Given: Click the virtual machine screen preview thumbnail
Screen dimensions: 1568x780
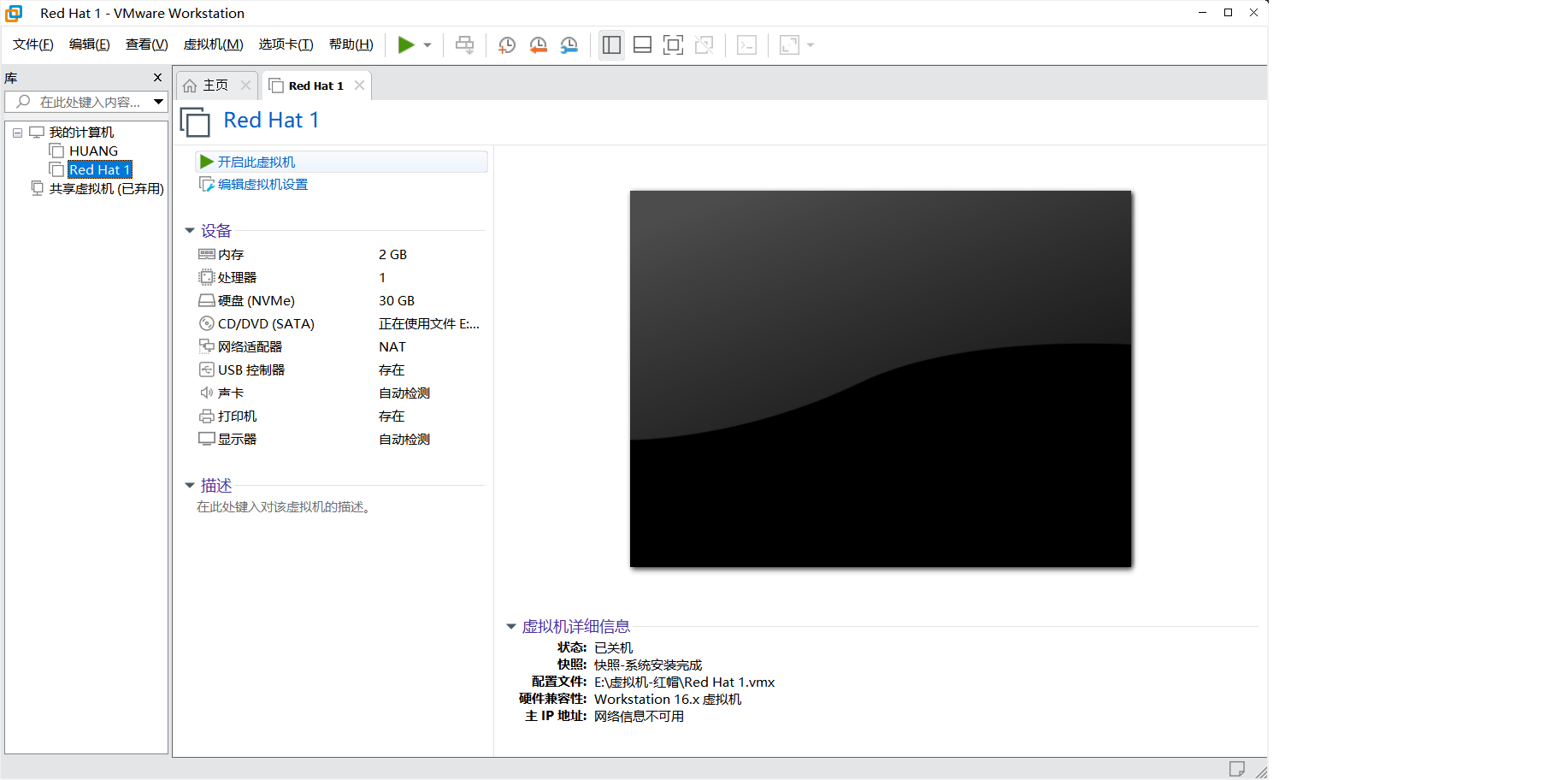Looking at the screenshot, I should click(x=881, y=379).
